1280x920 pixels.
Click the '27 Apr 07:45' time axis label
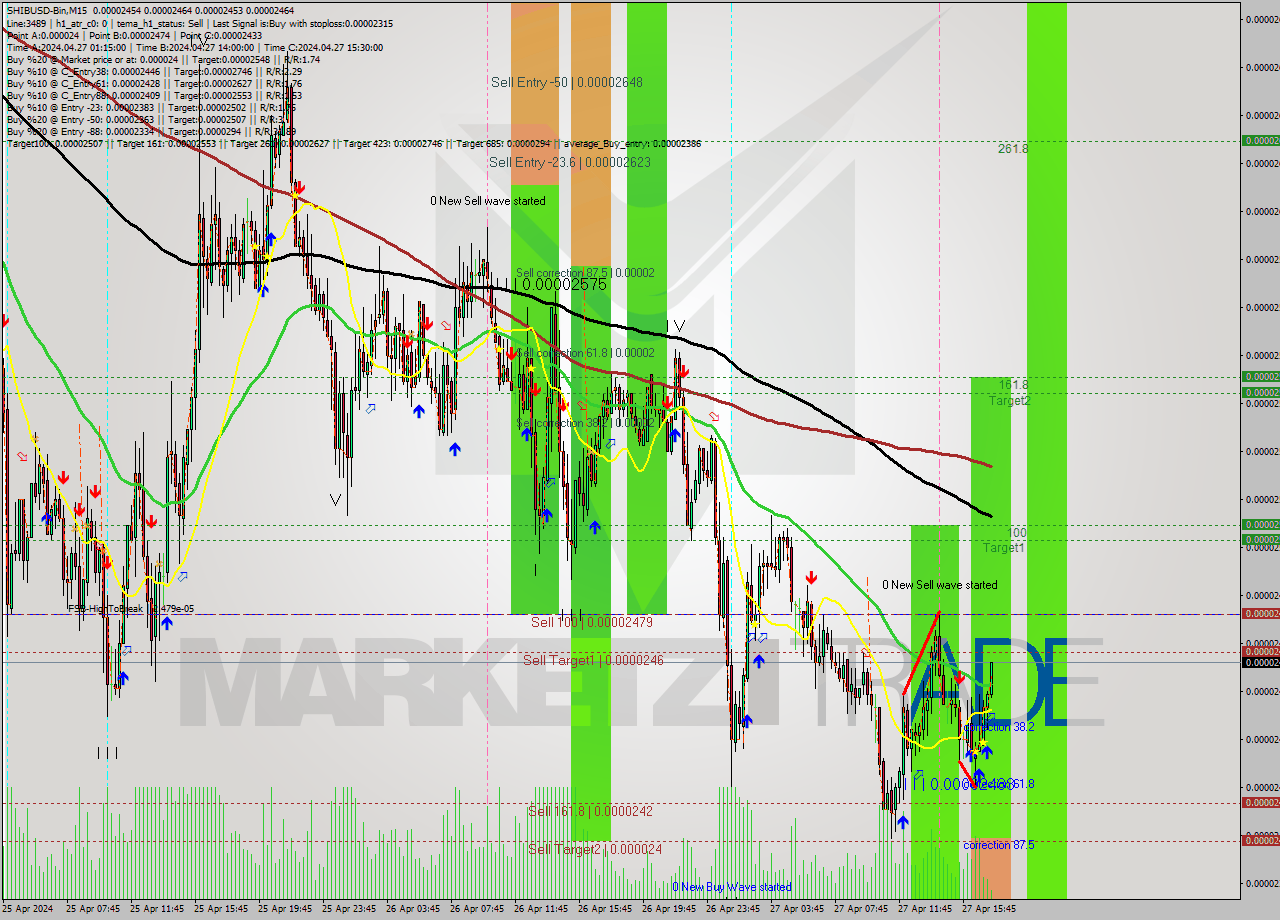pyautogui.click(x=861, y=909)
